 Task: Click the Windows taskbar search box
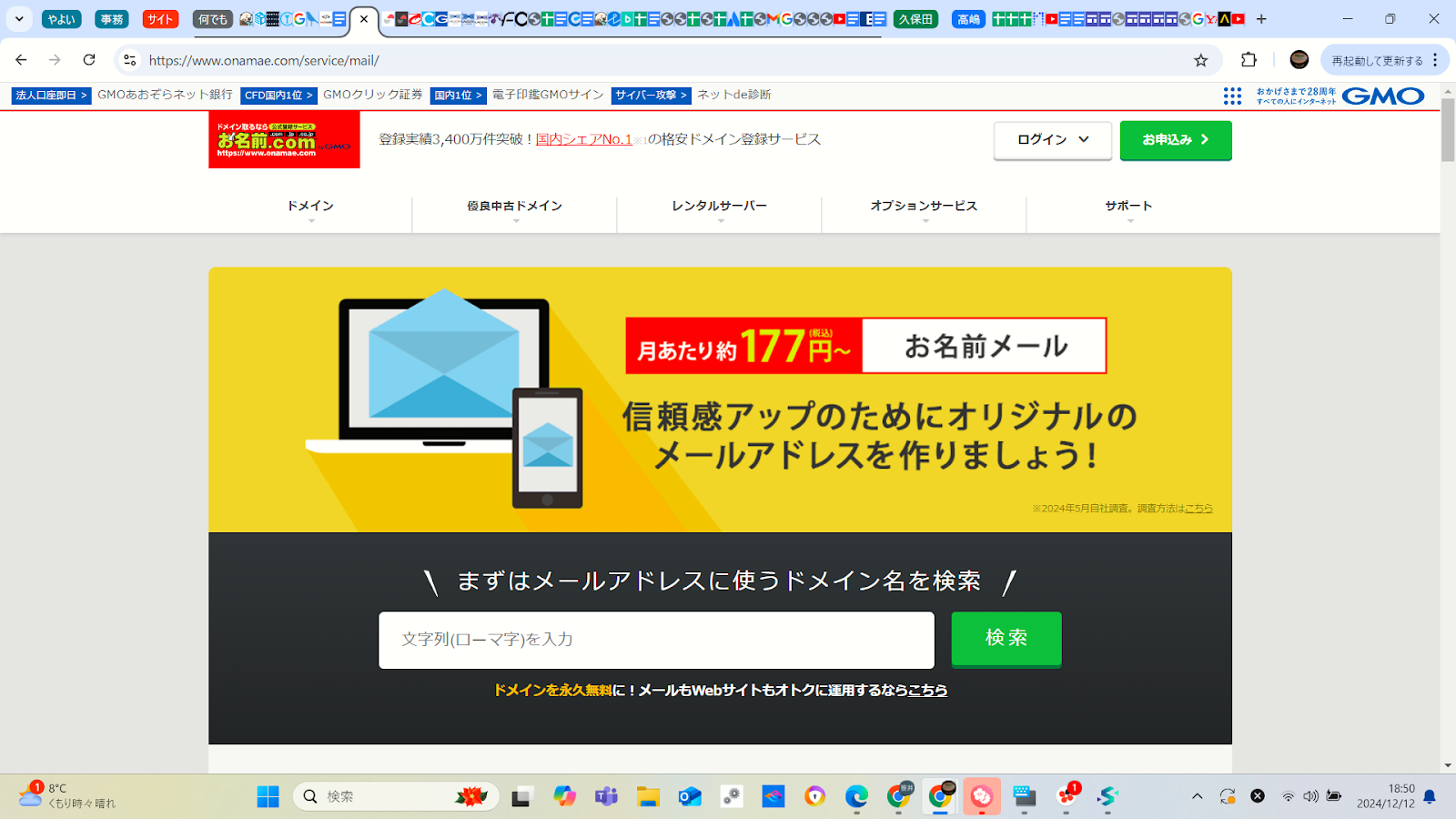click(396, 797)
